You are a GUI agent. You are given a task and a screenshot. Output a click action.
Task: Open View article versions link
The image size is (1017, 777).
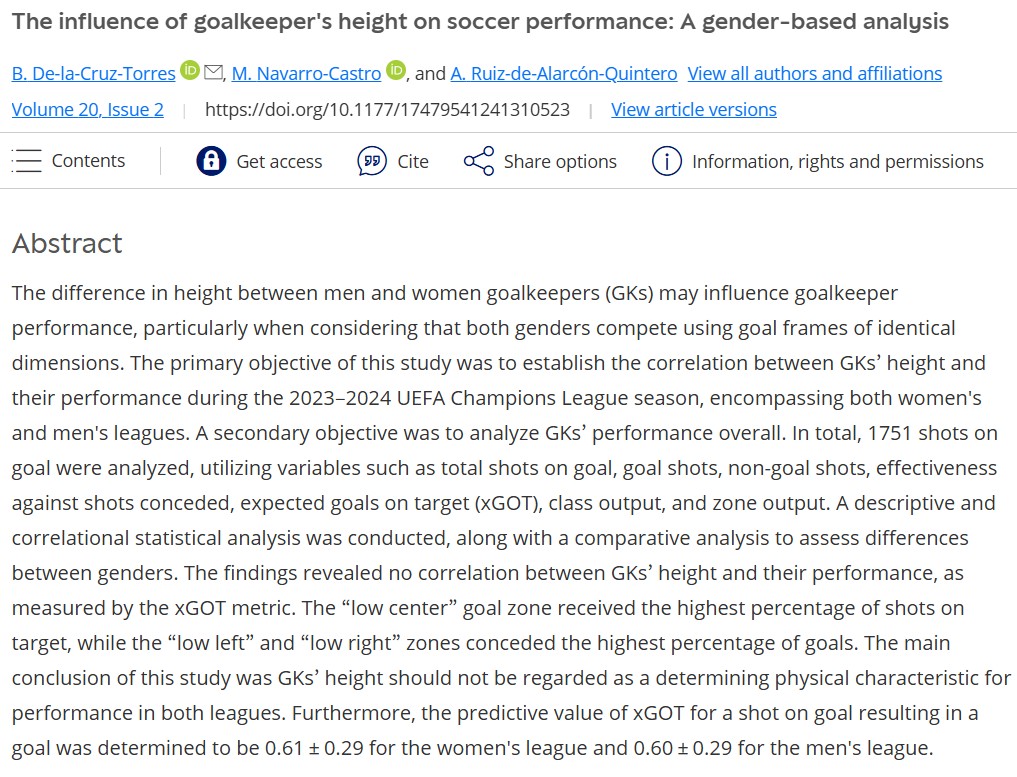click(693, 110)
